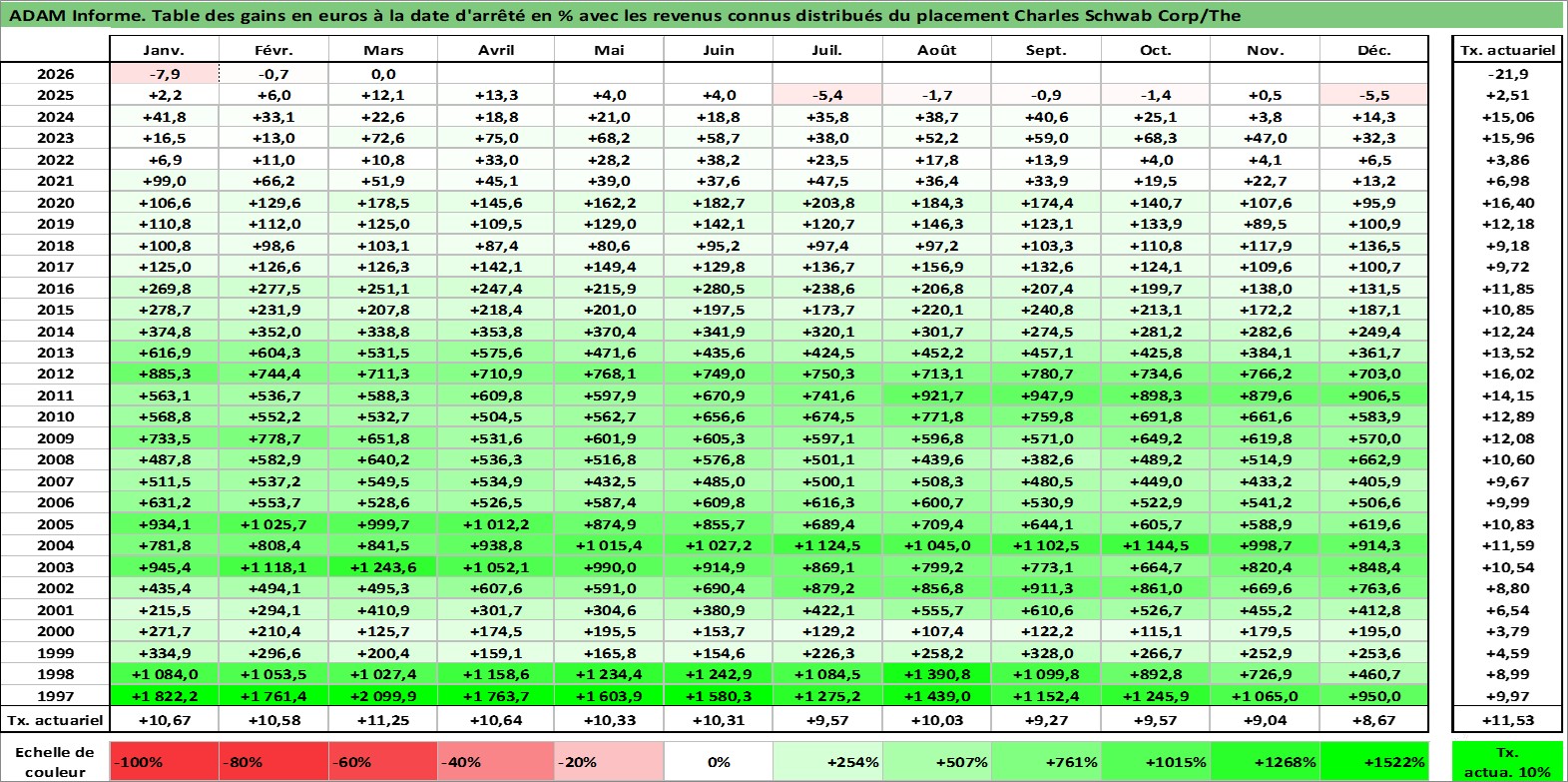Click the Févr. column header

click(x=273, y=50)
